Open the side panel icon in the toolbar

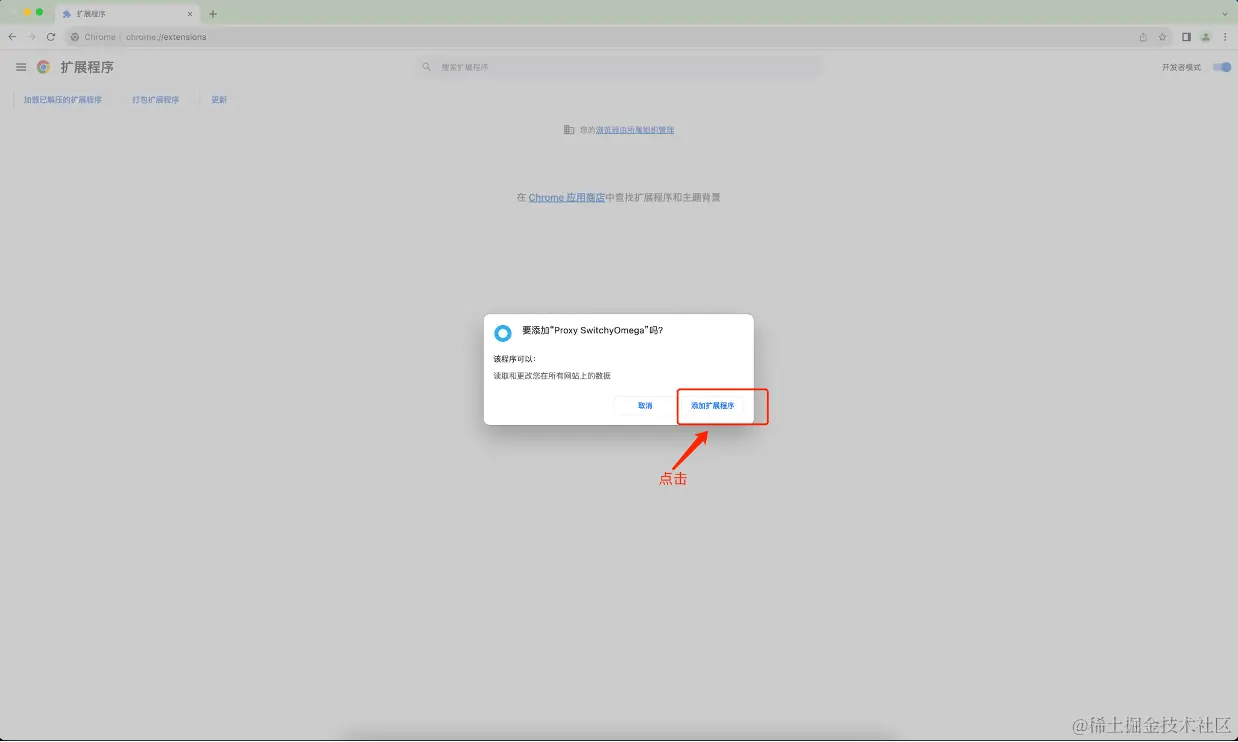tap(1186, 37)
